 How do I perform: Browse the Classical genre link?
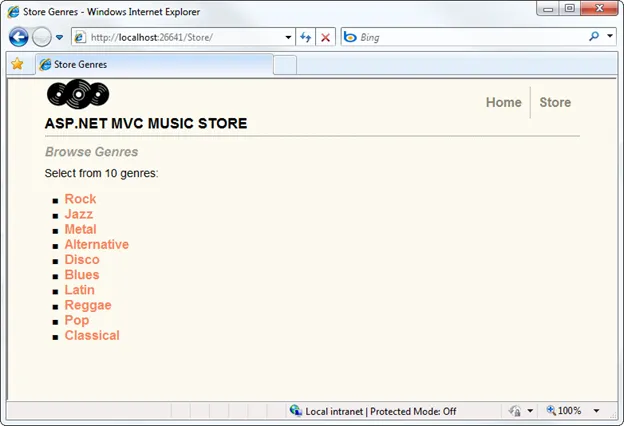[x=92, y=335]
